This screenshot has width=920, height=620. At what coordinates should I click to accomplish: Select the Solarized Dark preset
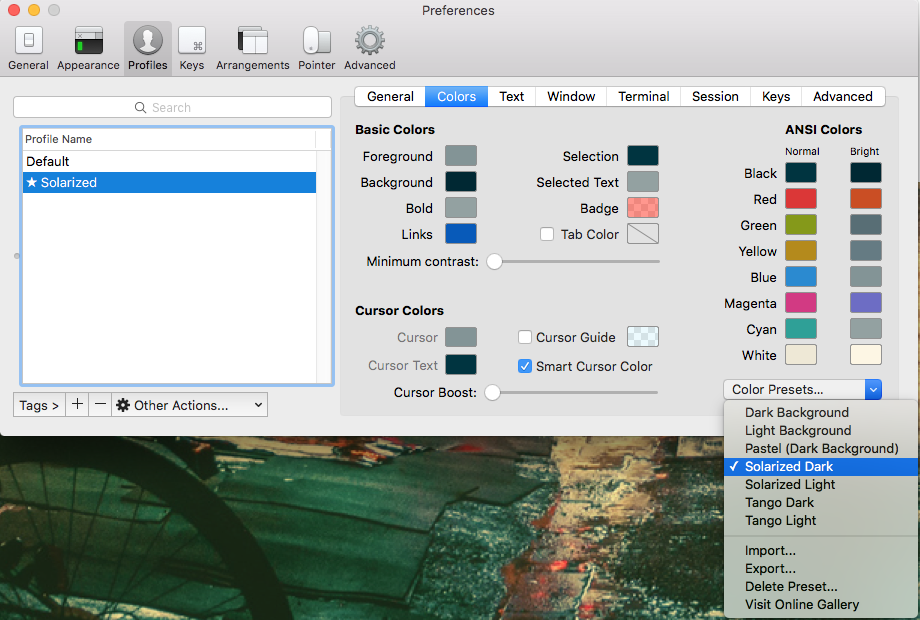point(821,466)
